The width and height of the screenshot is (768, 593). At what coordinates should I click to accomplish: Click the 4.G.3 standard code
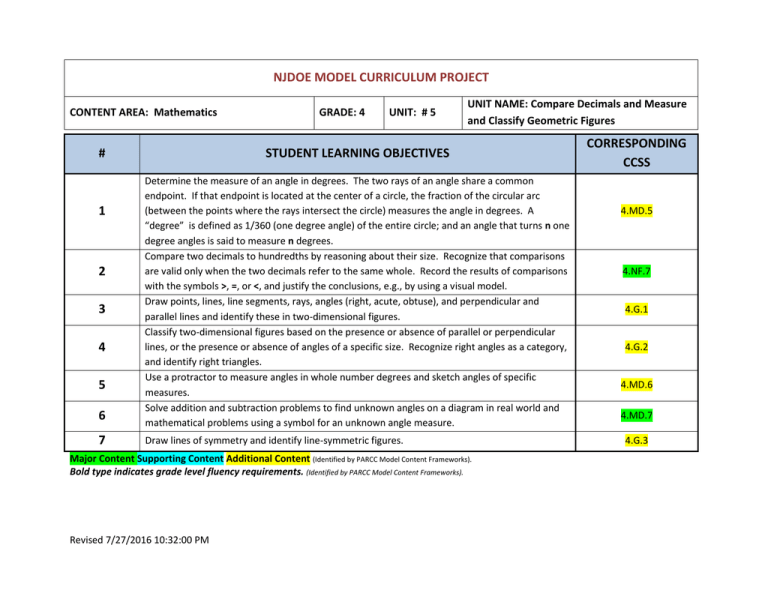pos(636,441)
